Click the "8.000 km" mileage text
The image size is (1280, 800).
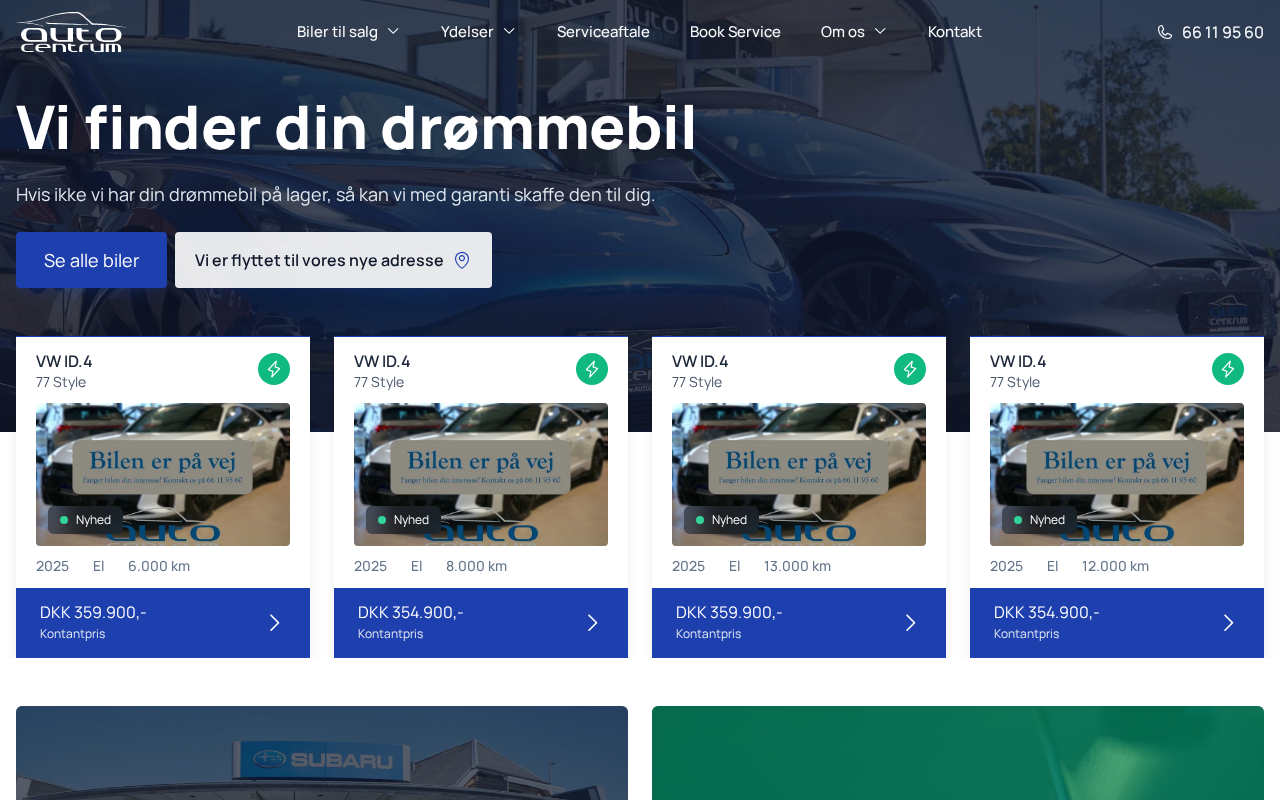[476, 566]
